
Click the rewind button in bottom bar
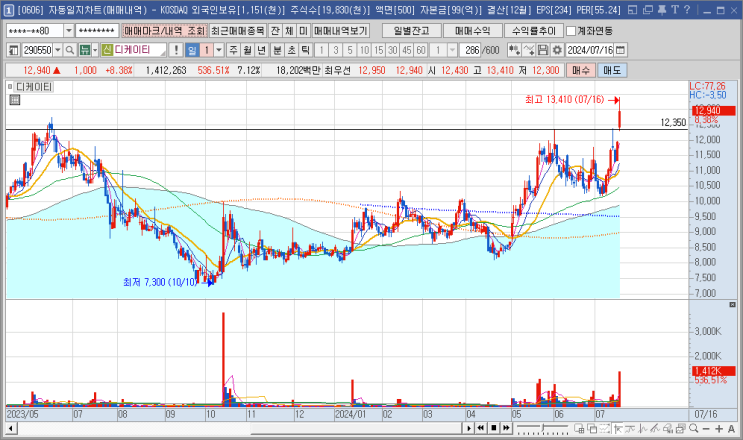click(x=481, y=428)
